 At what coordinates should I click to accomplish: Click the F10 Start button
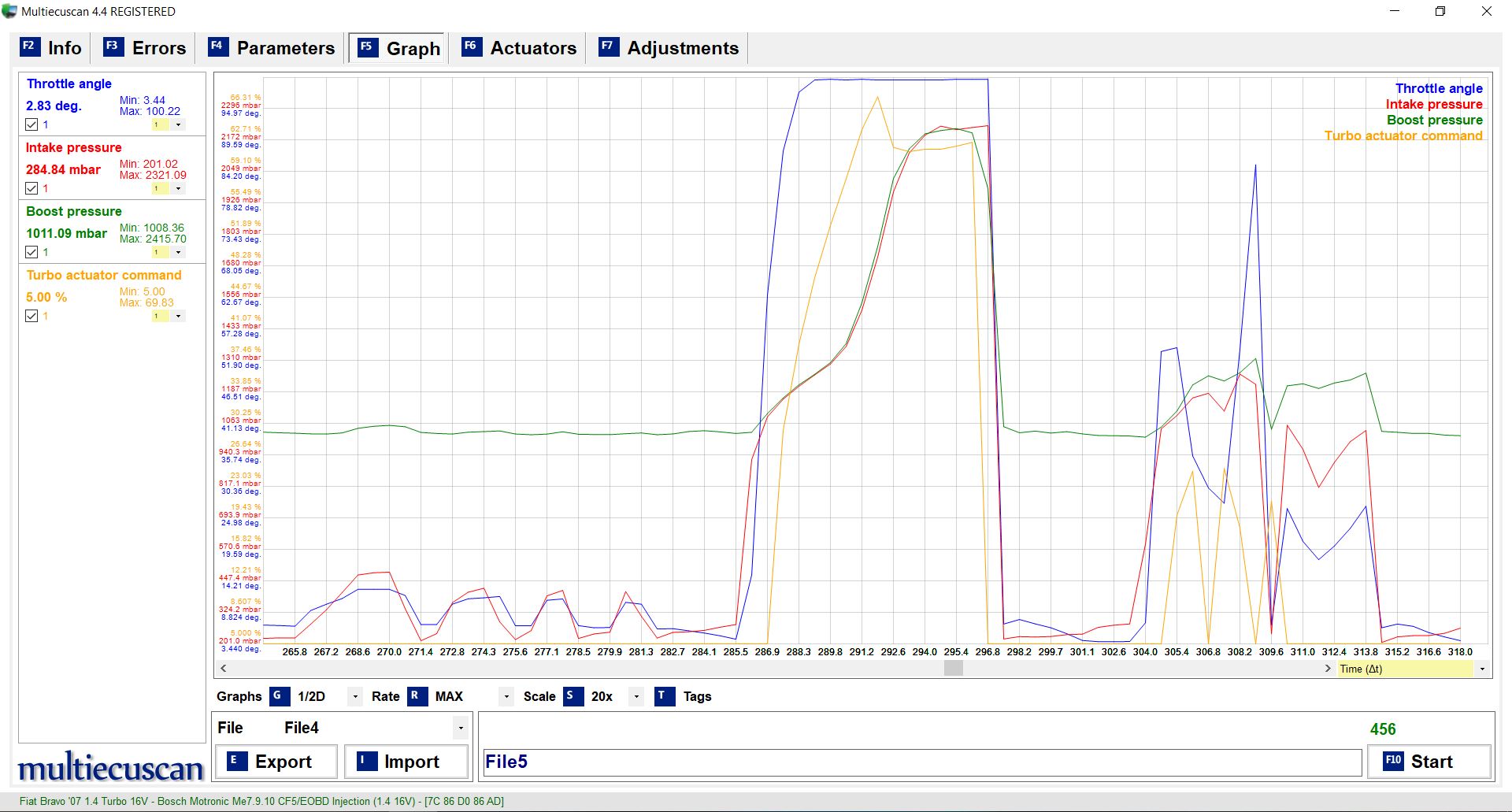pyautogui.click(x=1429, y=762)
